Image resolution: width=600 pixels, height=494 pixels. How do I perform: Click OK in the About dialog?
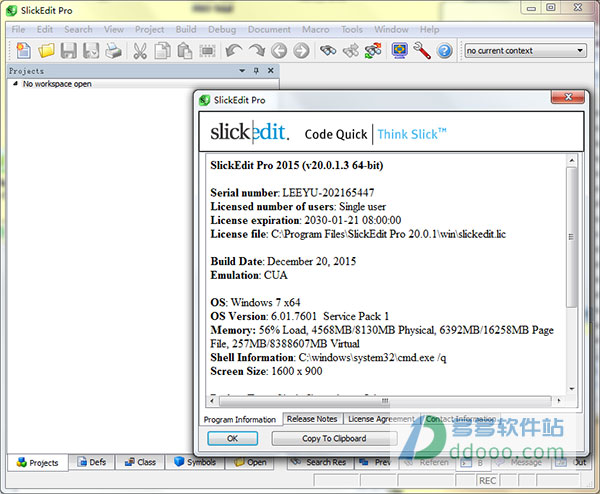233,439
